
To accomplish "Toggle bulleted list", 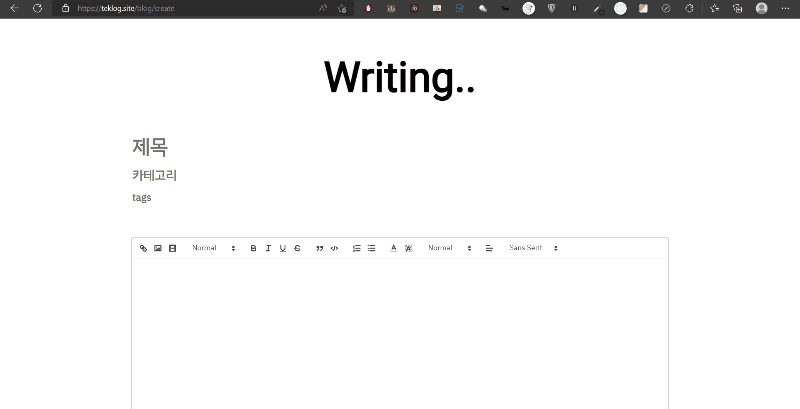I will coord(371,248).
